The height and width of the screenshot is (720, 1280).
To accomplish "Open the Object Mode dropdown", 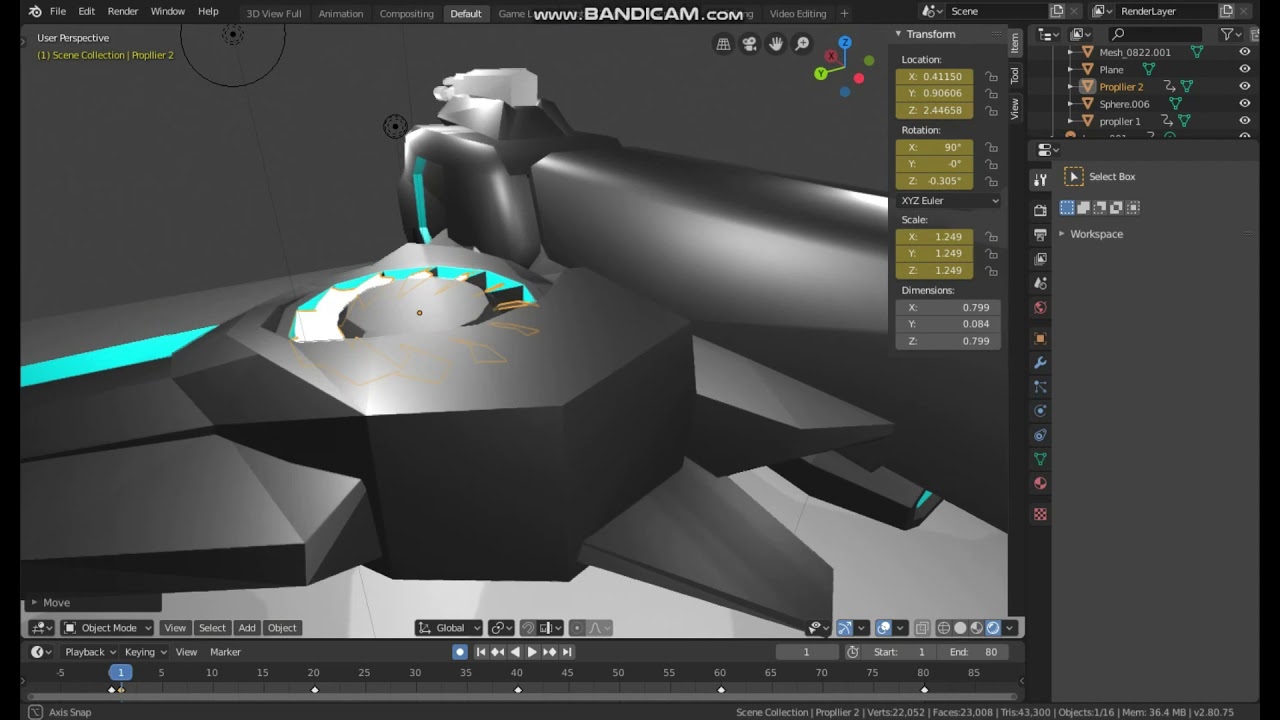I will (x=107, y=628).
